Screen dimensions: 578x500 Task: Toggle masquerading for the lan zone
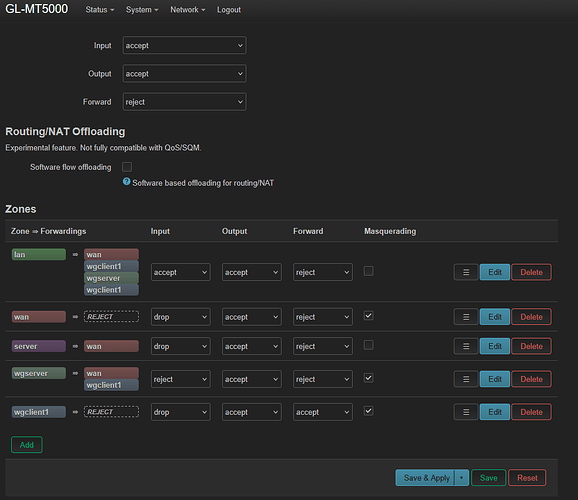(368, 271)
